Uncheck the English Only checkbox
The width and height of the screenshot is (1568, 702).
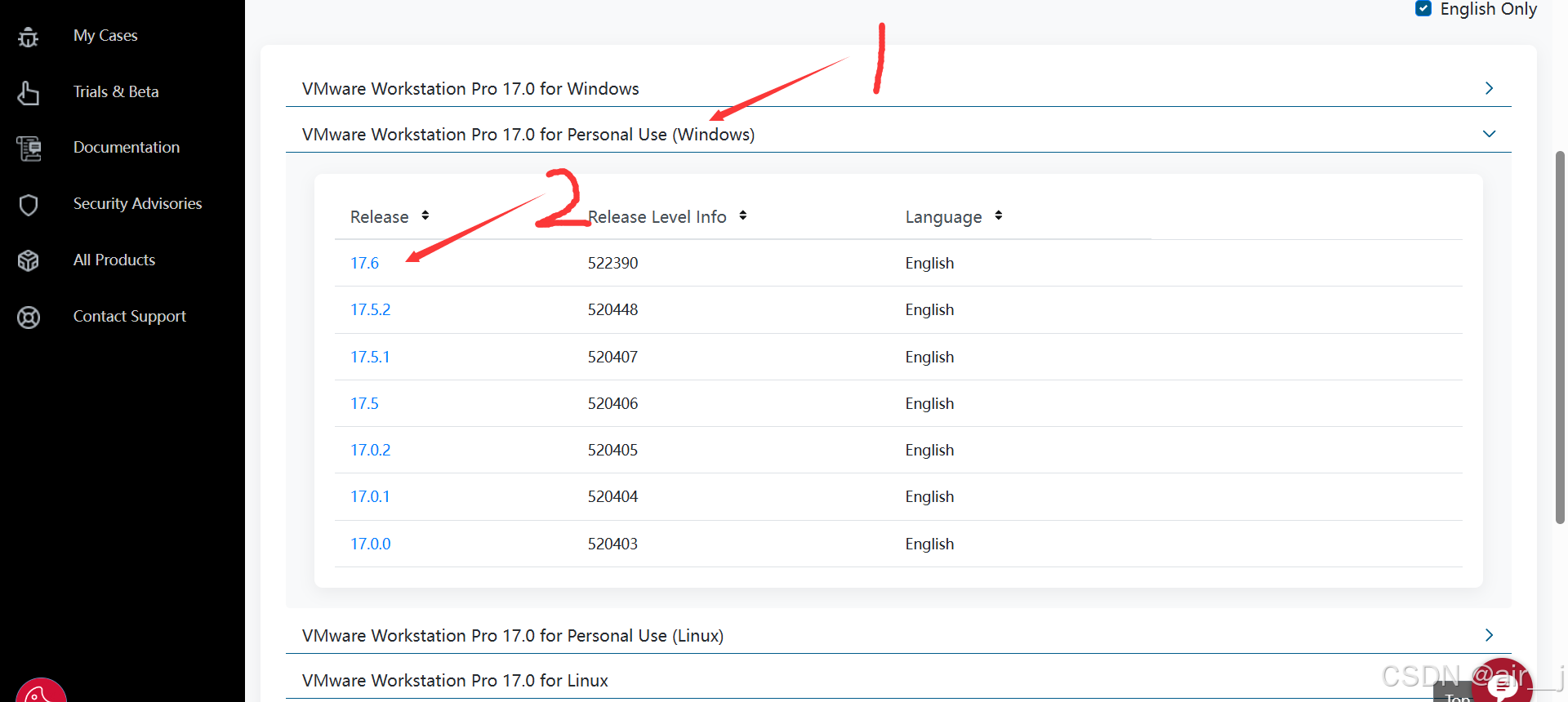point(1423,9)
